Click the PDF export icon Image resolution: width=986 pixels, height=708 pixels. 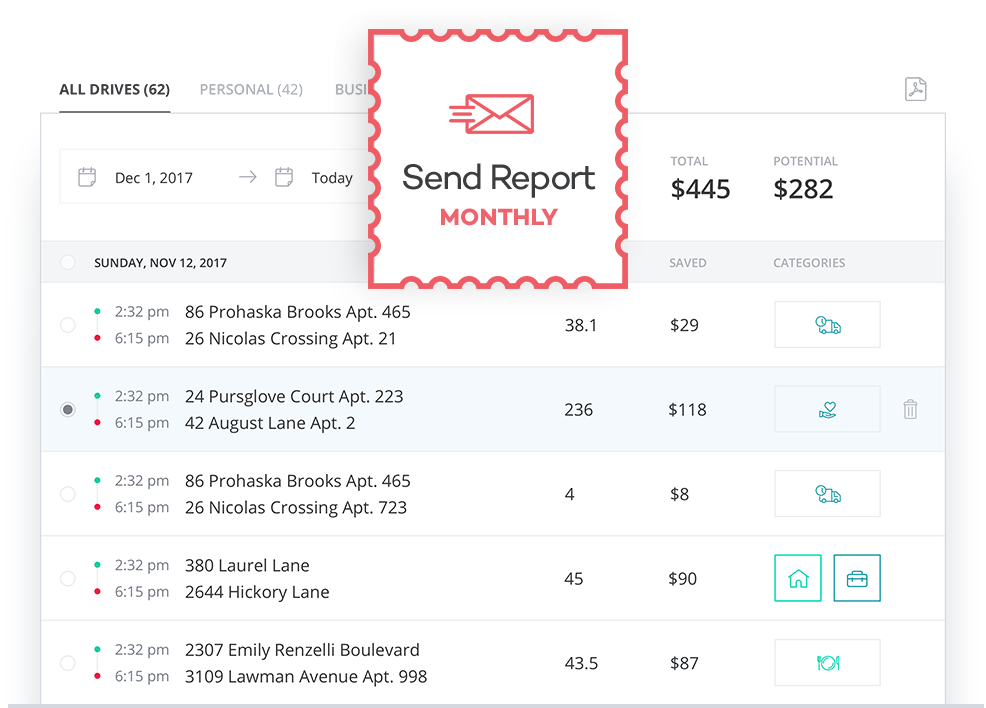coord(916,89)
